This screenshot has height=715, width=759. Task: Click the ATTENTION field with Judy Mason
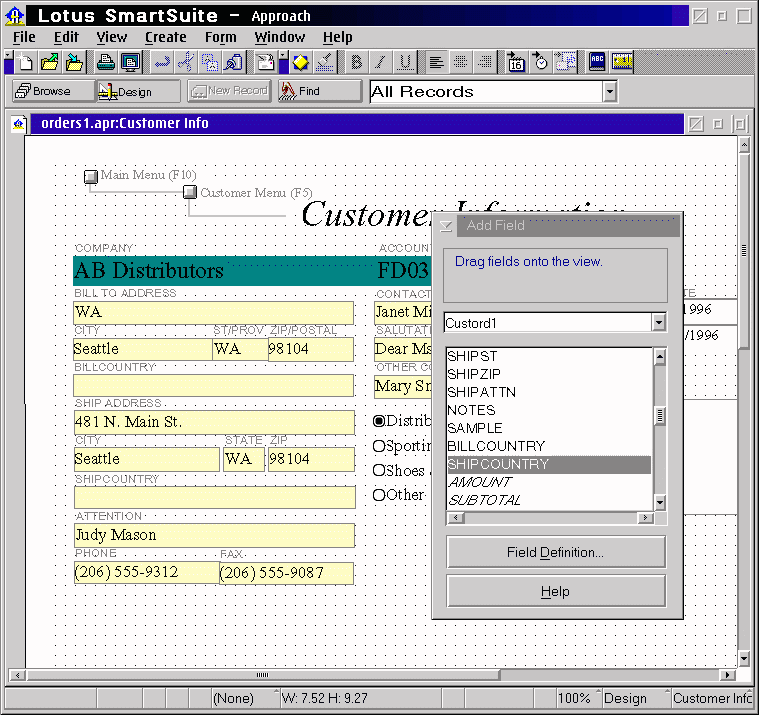click(x=214, y=535)
